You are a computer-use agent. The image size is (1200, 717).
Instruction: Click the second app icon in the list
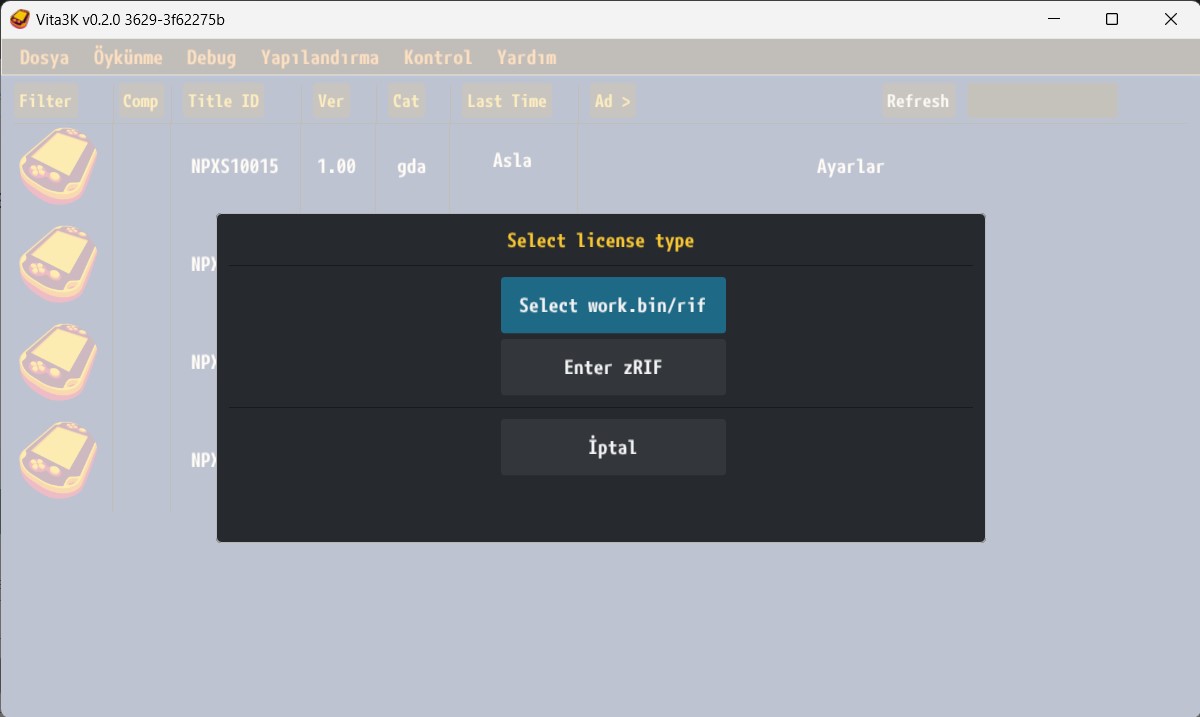[59, 264]
